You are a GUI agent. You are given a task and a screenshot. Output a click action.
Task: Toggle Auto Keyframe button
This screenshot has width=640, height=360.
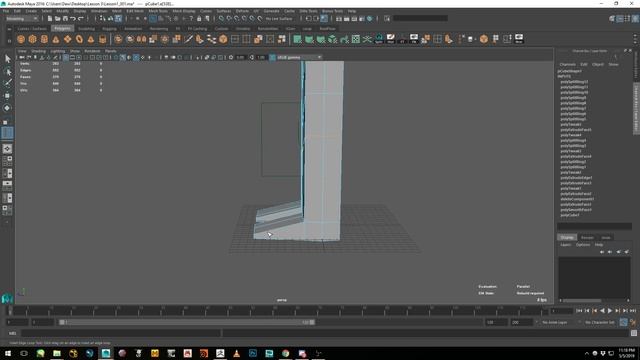pos(623,322)
